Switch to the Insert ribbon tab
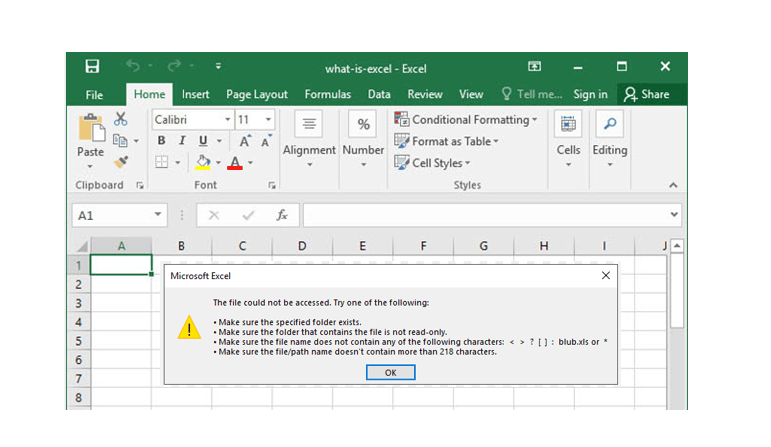 tap(195, 94)
